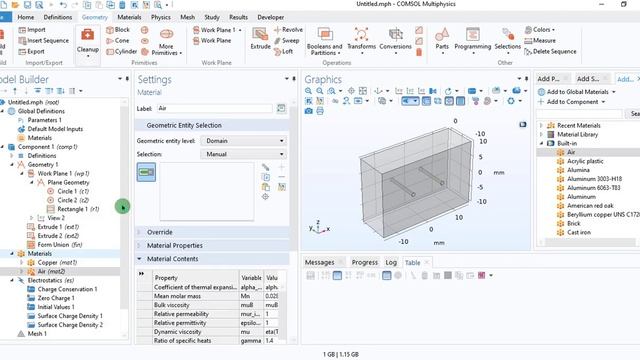
Task: Expand the Recent Materials folder
Action: (x=542, y=125)
